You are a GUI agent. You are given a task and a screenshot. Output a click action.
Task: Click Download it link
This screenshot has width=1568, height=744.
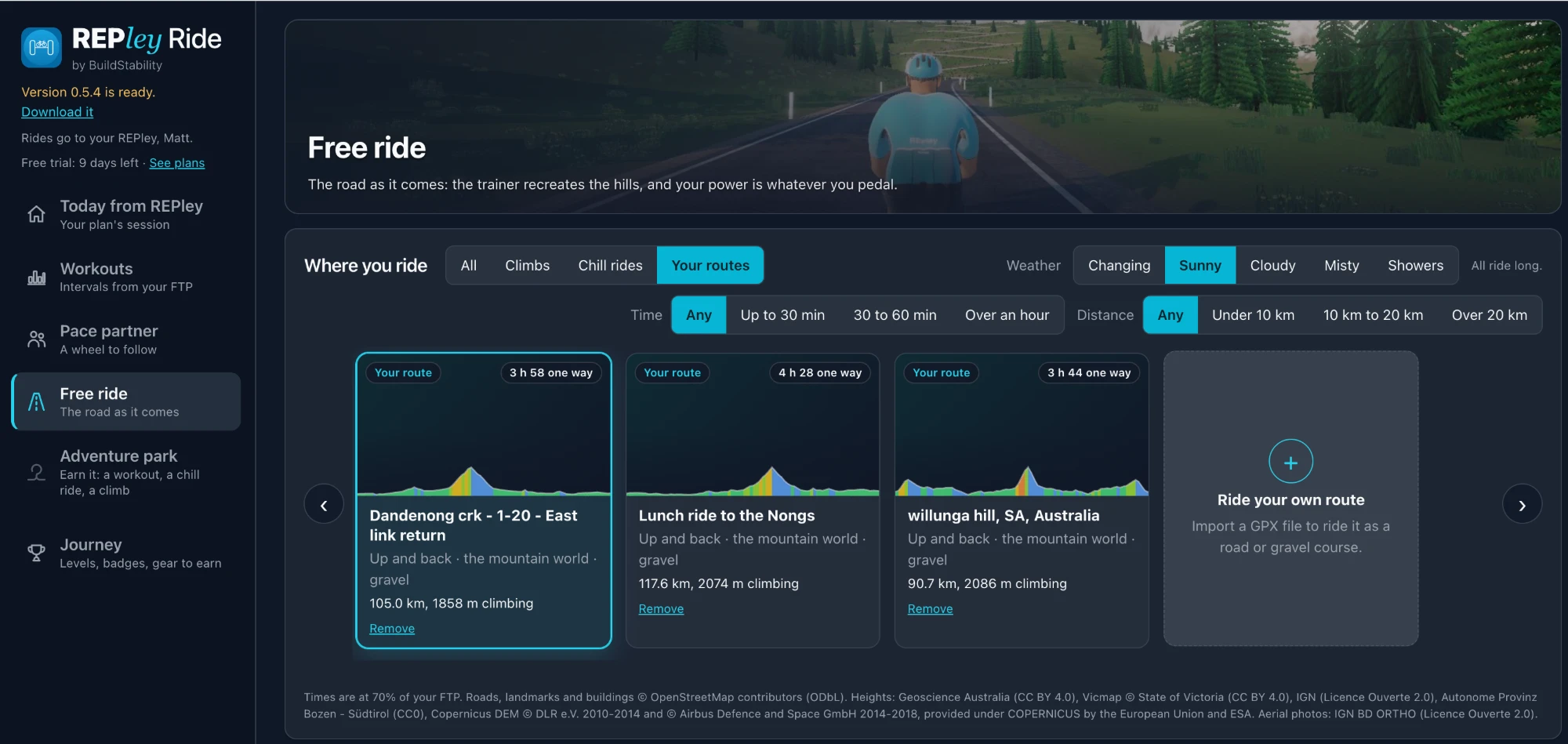pos(57,112)
